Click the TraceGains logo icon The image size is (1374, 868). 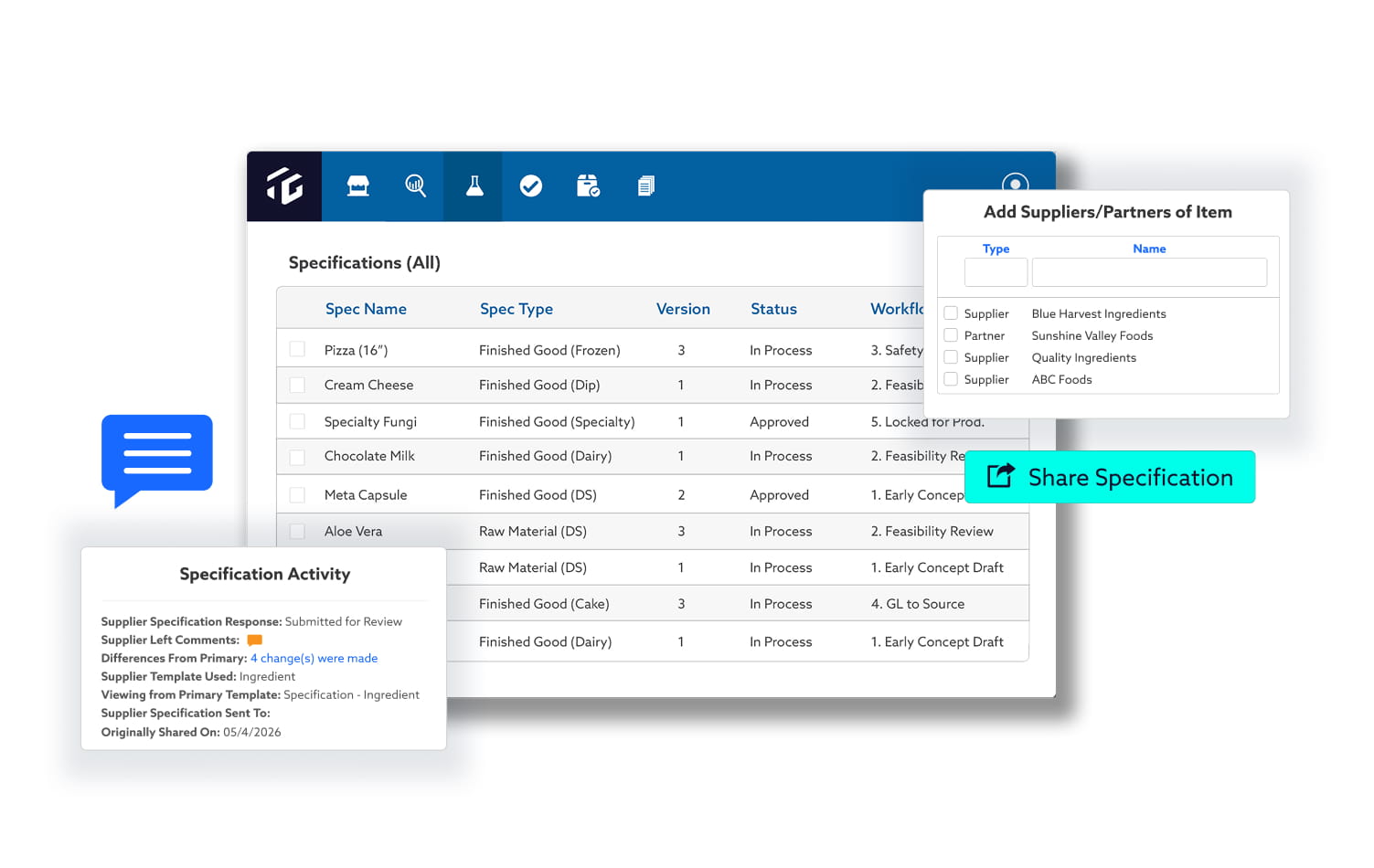(x=284, y=186)
